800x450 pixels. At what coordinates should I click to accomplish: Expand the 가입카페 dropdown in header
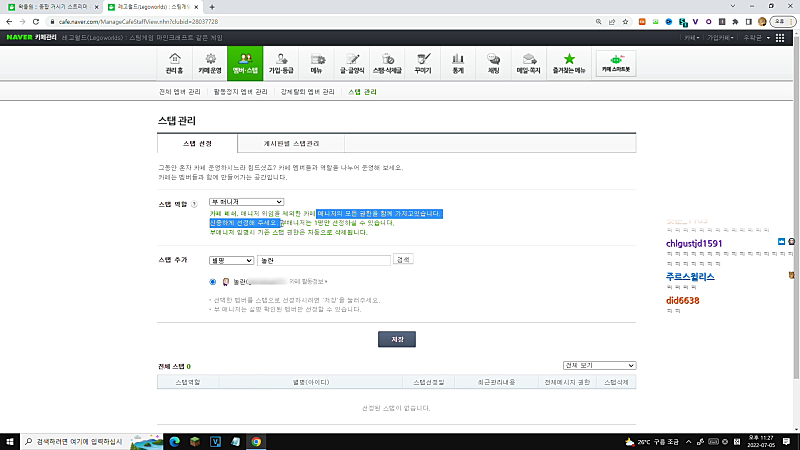pos(720,38)
